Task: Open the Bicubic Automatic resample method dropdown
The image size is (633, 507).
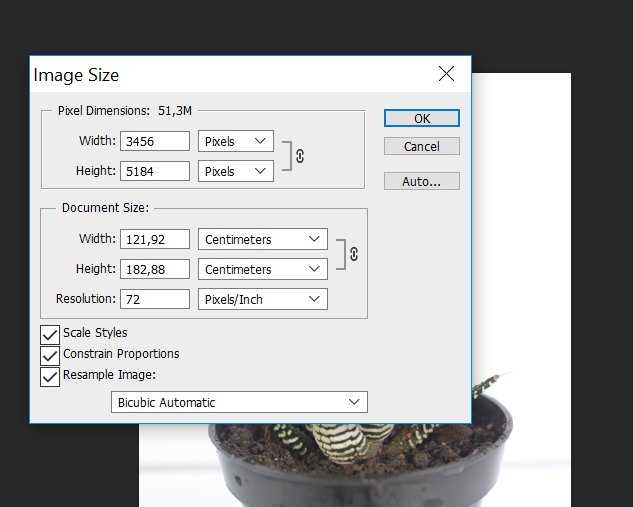Action: [x=239, y=402]
